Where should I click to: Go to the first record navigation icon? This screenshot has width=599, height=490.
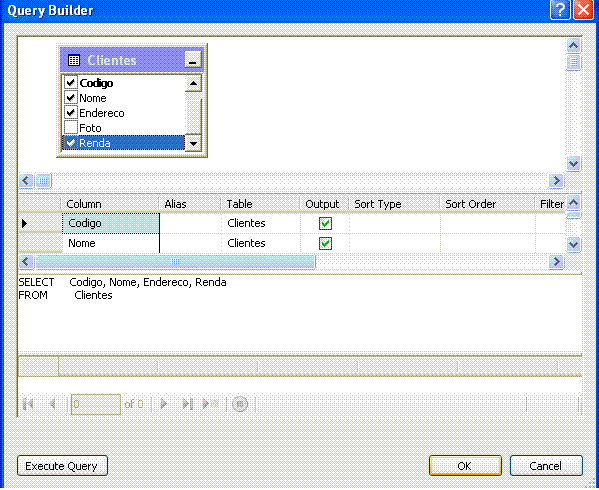tap(28, 404)
